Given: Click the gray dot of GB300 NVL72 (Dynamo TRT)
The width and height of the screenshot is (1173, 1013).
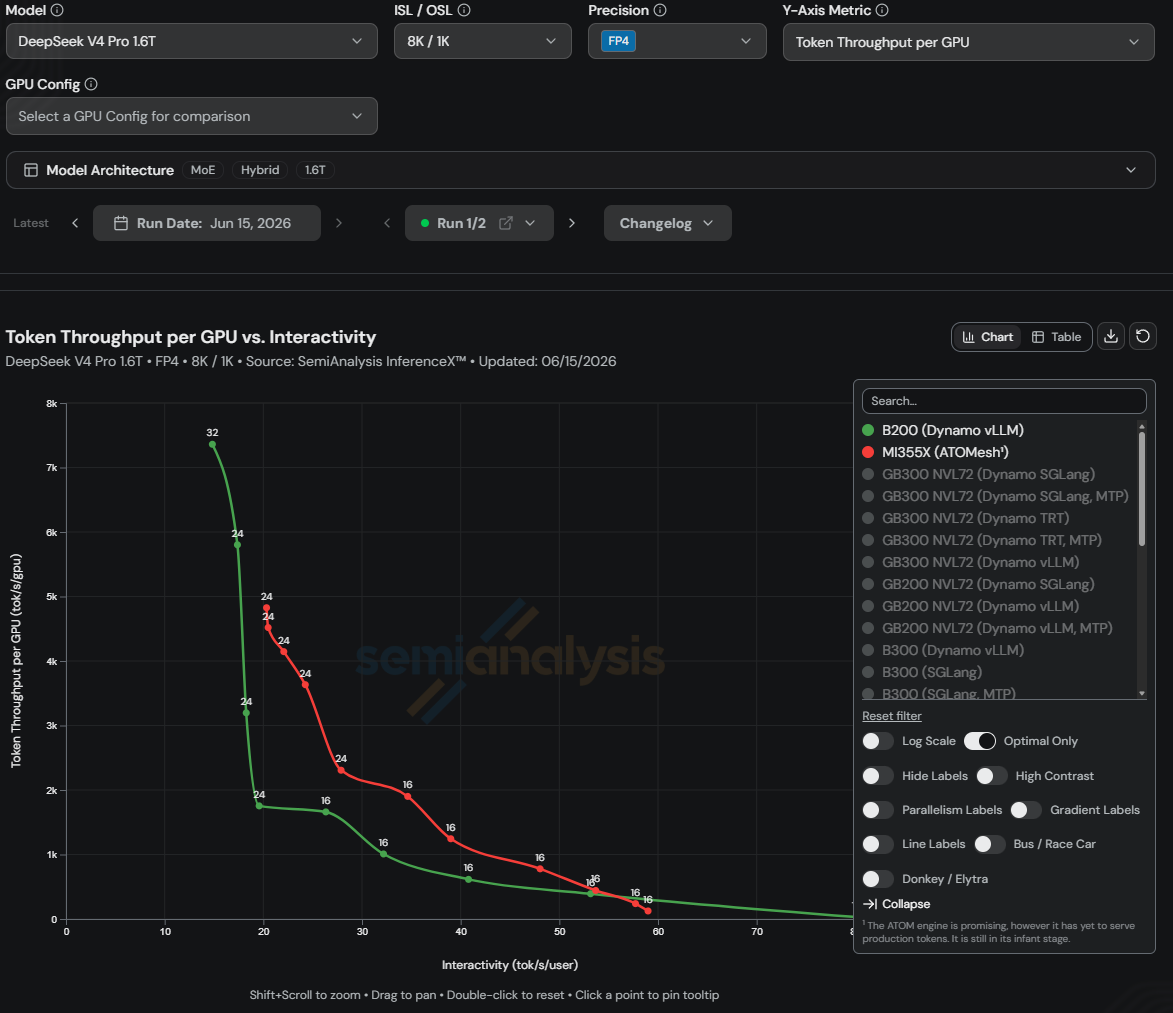Looking at the screenshot, I should click(868, 518).
